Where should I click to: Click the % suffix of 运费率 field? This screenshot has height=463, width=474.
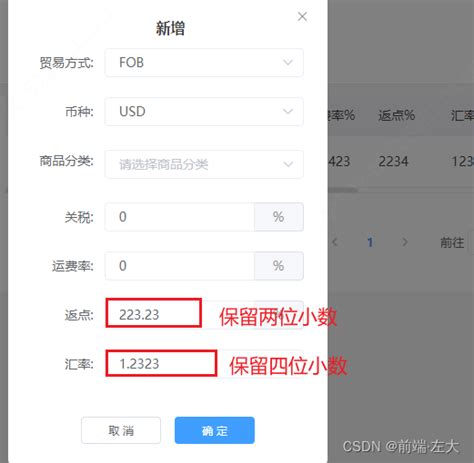[279, 266]
